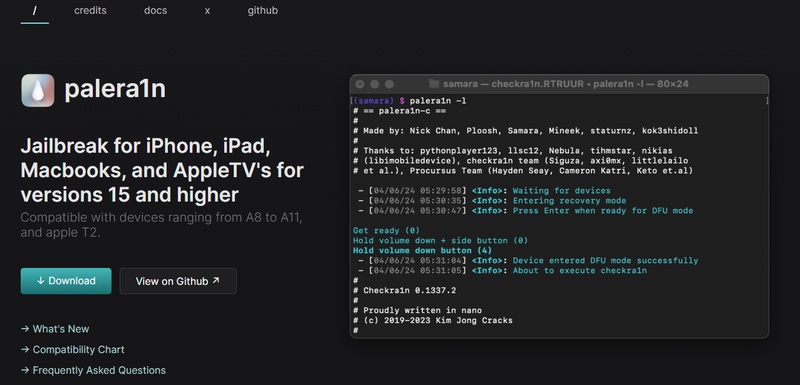
Task: Open the home slash nav tab
Action: tap(35, 11)
